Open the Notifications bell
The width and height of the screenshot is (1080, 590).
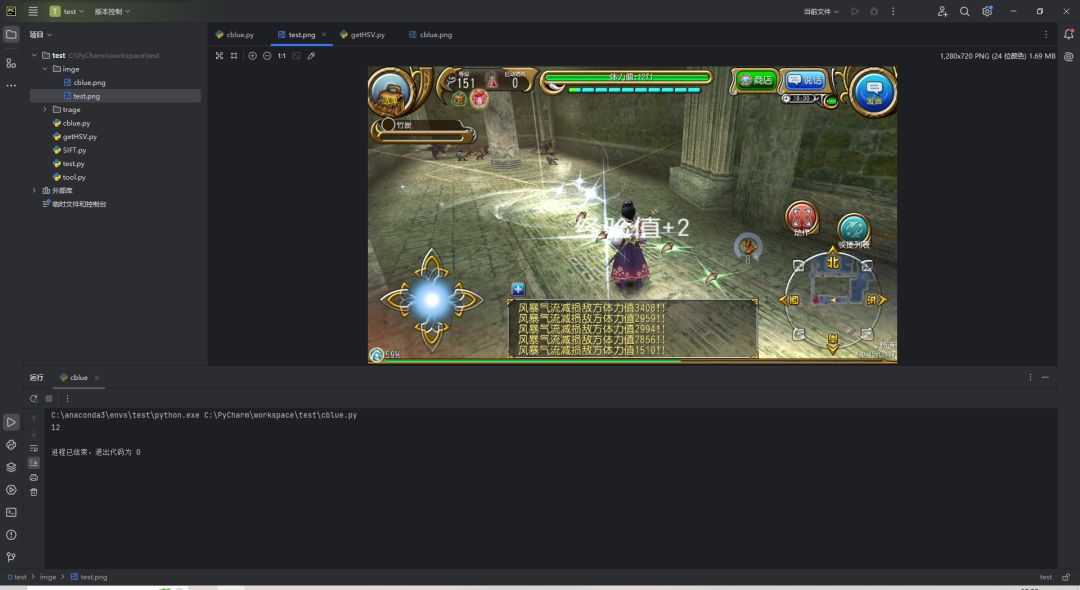(x=1068, y=34)
